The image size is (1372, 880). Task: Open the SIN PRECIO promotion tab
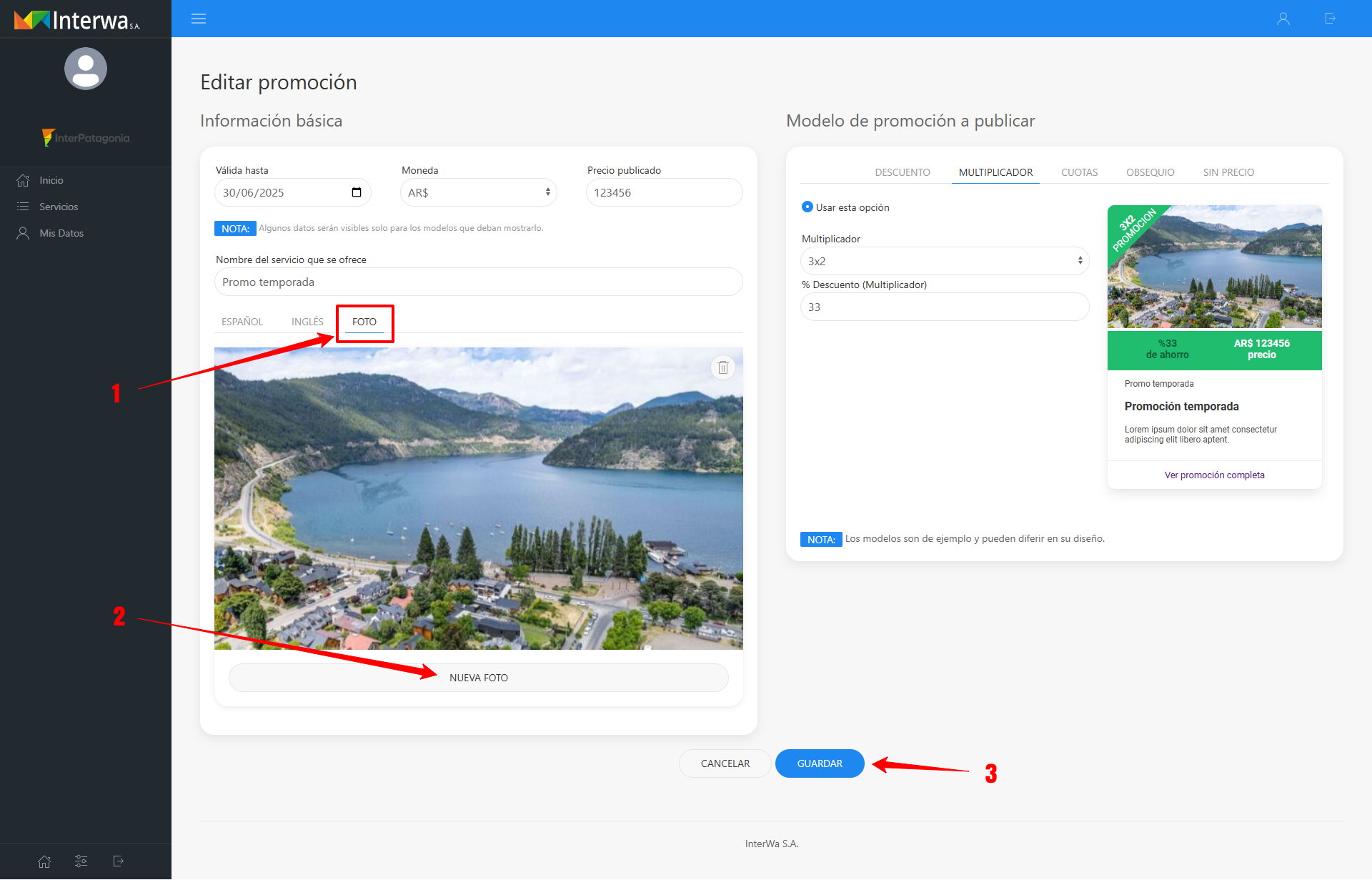click(x=1228, y=172)
